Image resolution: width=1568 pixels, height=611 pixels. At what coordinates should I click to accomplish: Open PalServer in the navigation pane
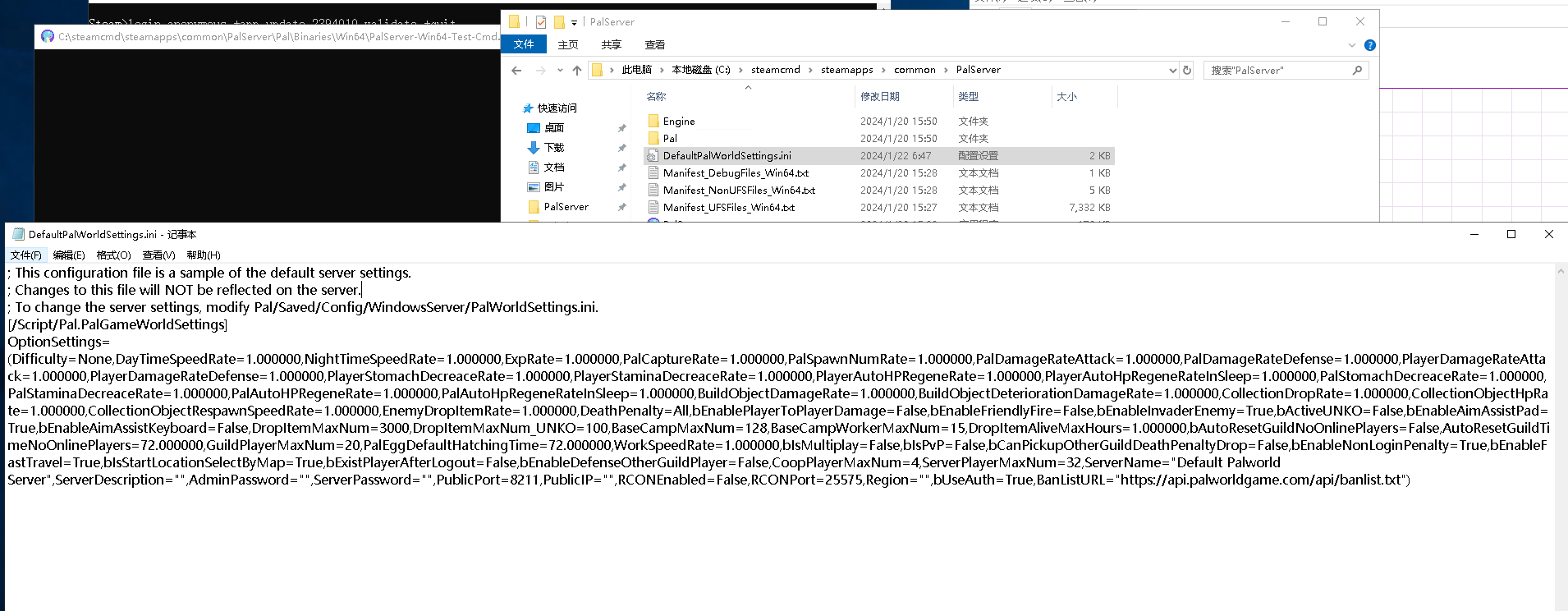pyautogui.click(x=566, y=207)
